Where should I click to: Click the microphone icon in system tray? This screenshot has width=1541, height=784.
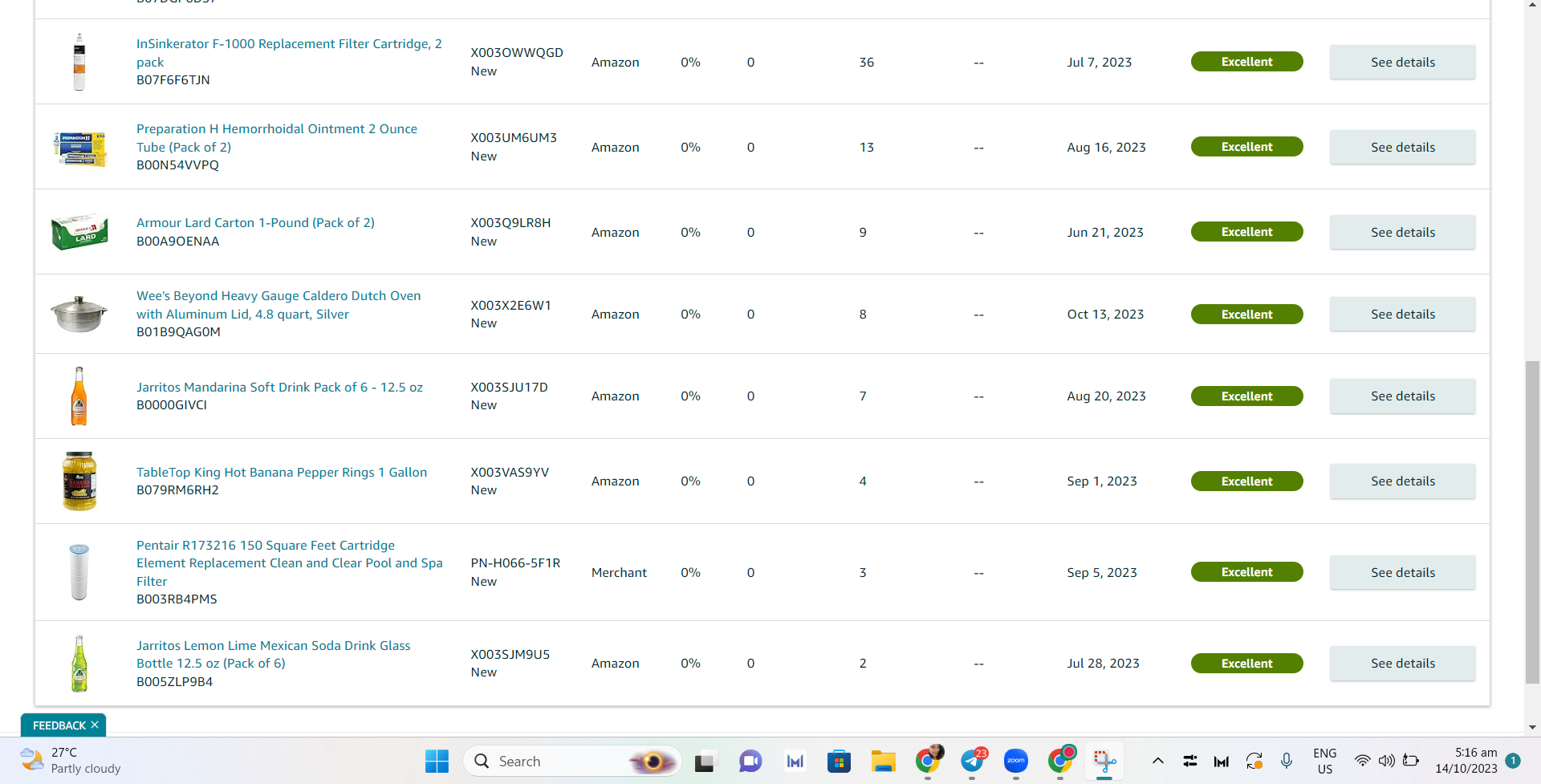click(x=1287, y=761)
